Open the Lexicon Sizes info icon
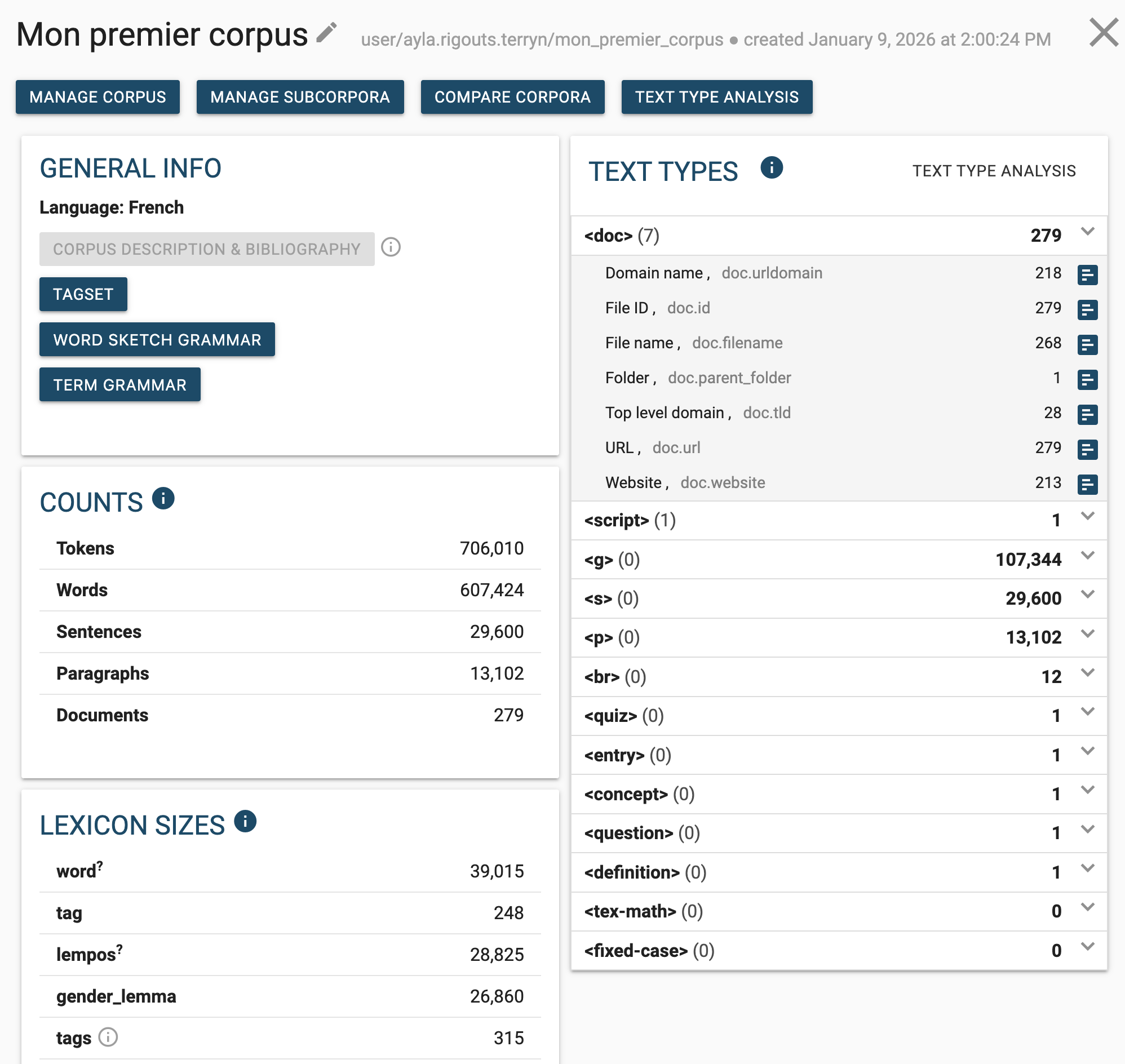Screen dimensions: 1125x1064 (x=245, y=821)
